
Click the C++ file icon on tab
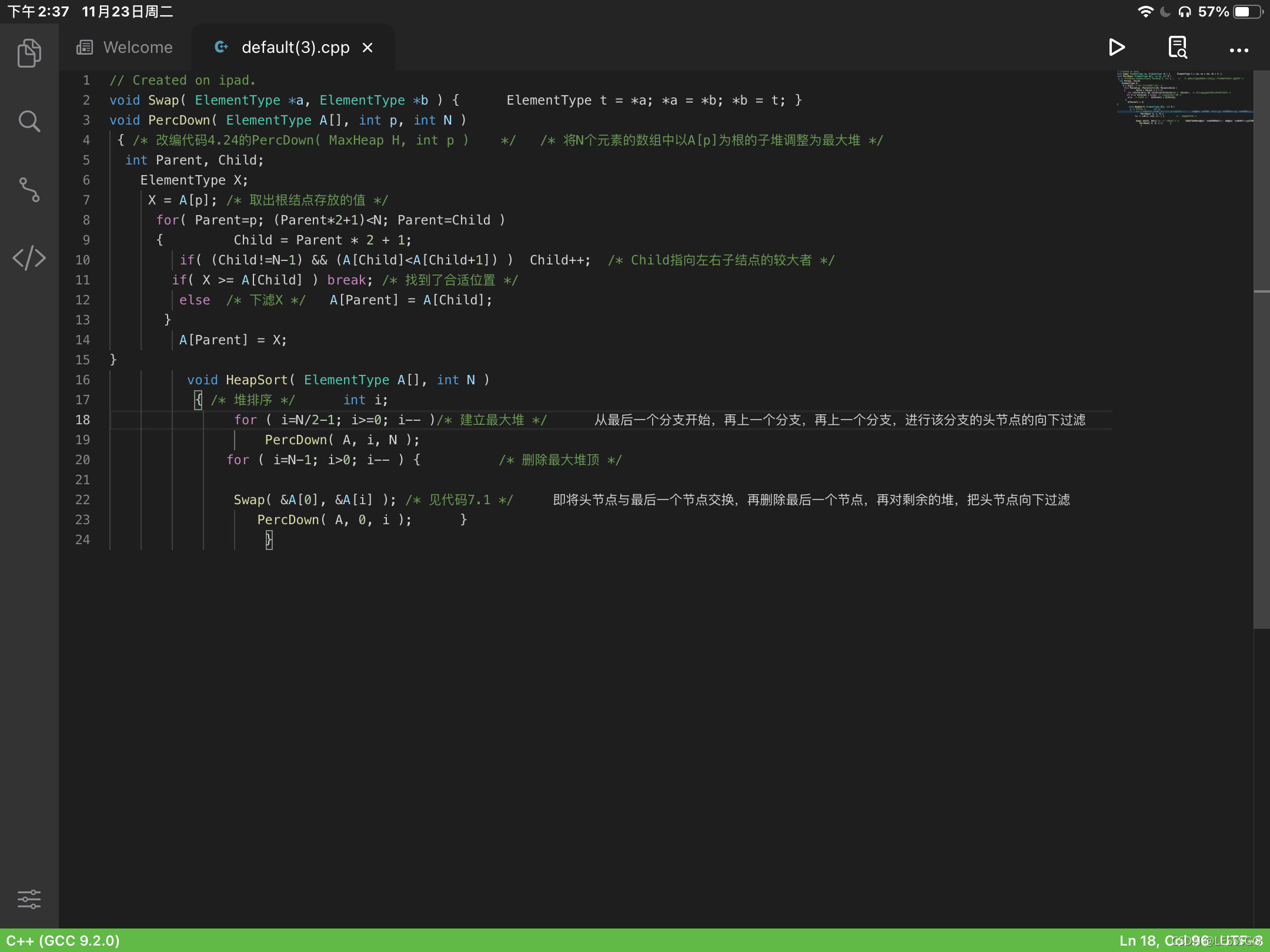(x=222, y=47)
